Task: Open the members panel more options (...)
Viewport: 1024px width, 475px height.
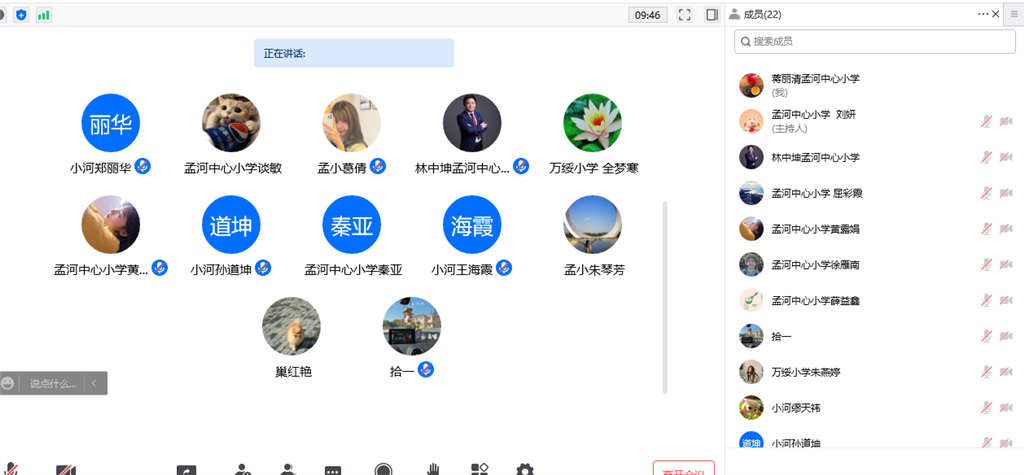Action: pos(983,14)
